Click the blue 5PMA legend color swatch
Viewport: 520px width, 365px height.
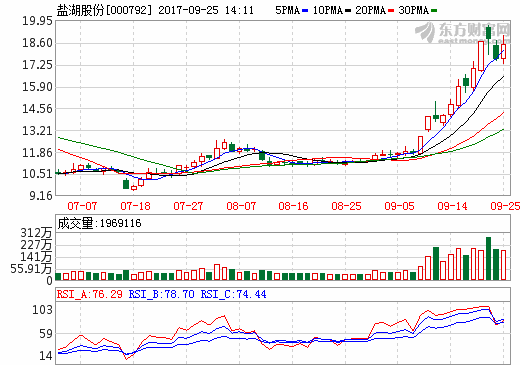[305, 11]
